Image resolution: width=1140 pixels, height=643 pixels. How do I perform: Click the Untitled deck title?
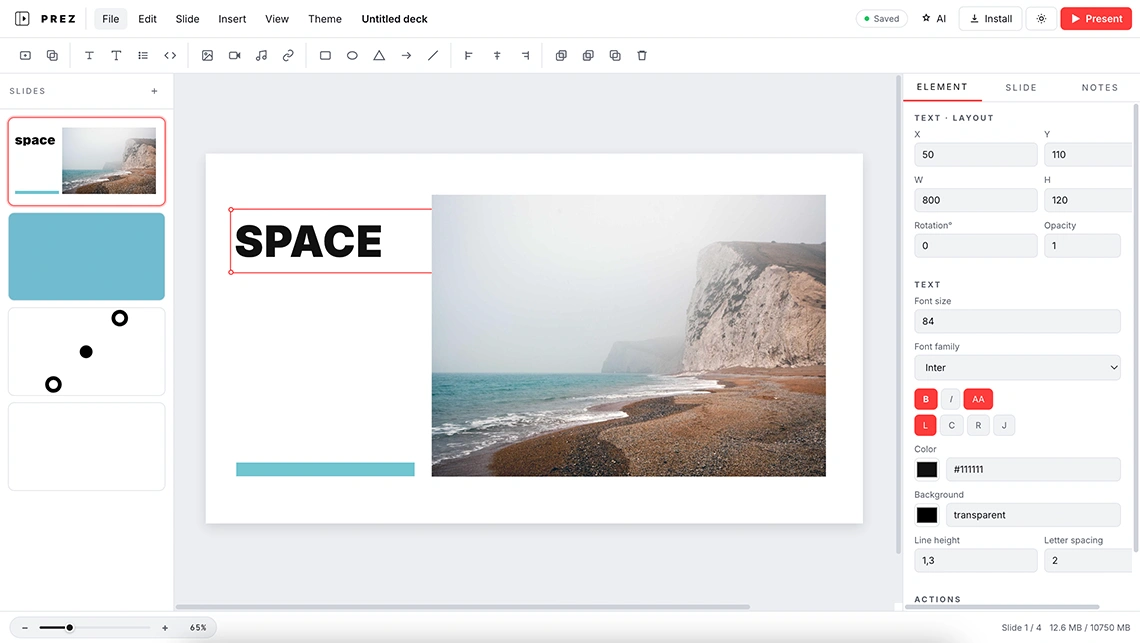[395, 19]
